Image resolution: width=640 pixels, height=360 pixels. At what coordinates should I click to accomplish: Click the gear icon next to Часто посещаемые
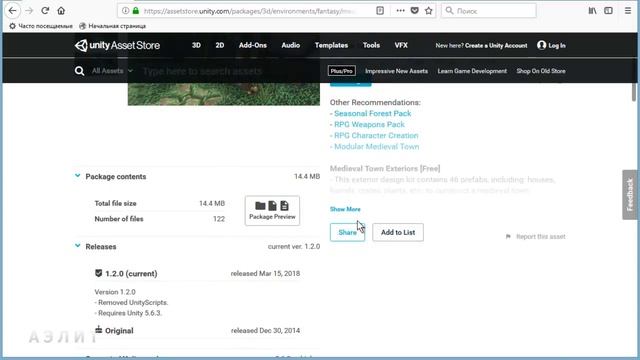[12, 26]
